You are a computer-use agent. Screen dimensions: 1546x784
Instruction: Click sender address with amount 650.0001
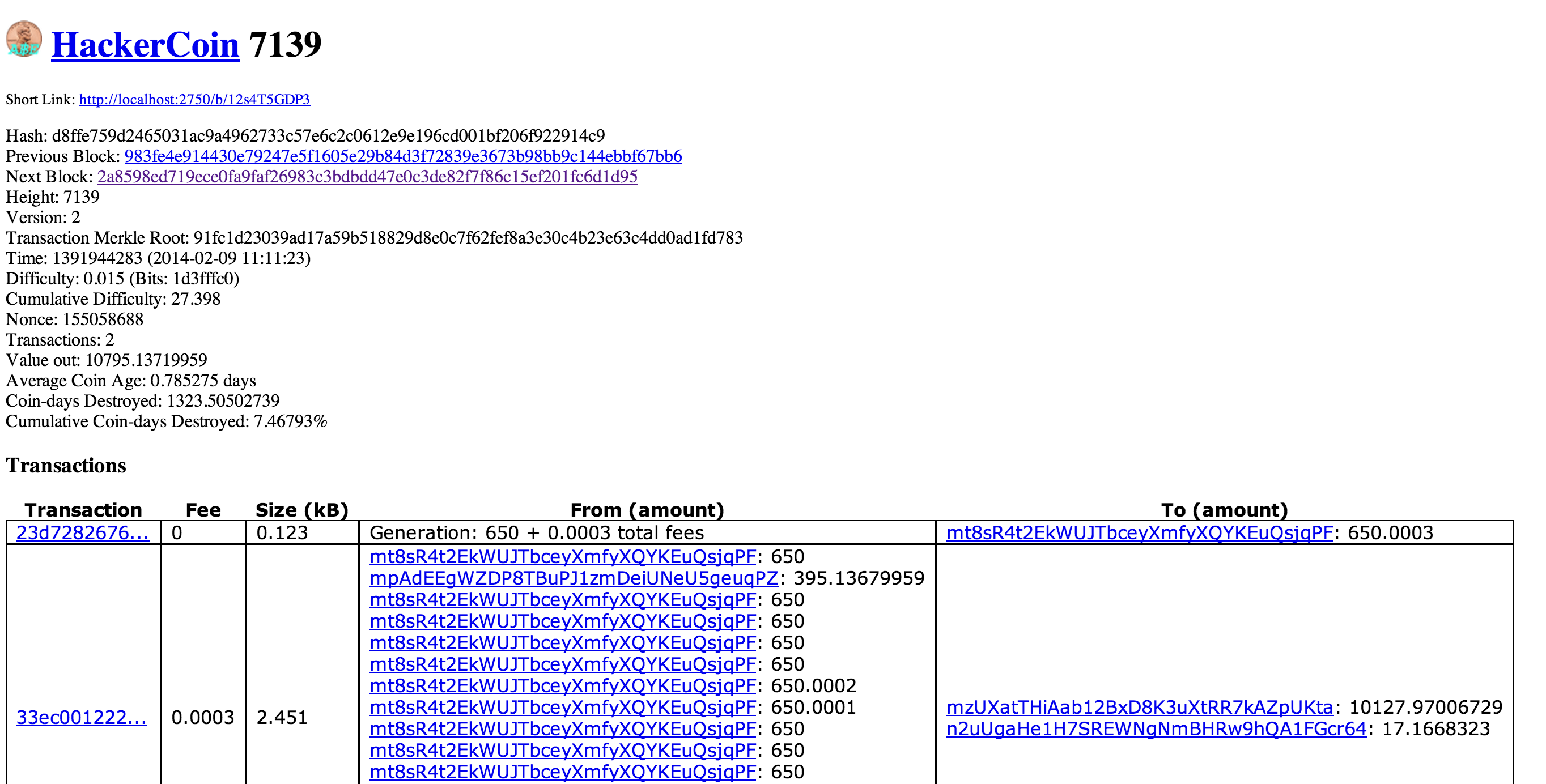(562, 708)
